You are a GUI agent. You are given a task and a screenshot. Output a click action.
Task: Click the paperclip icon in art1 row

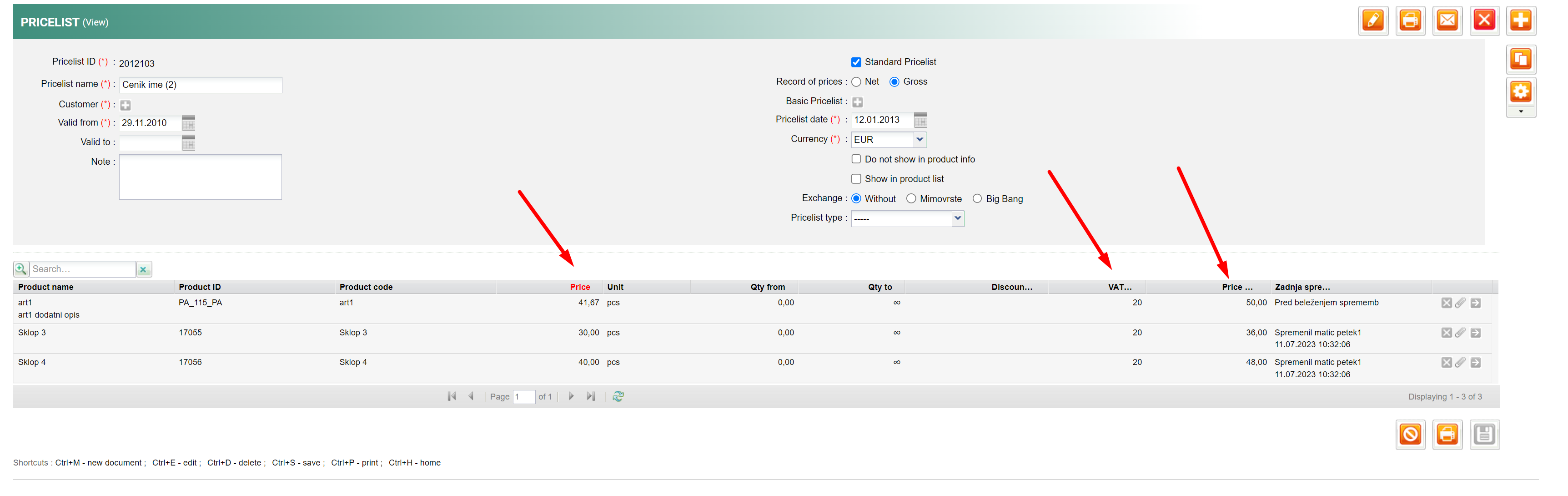pos(1460,303)
